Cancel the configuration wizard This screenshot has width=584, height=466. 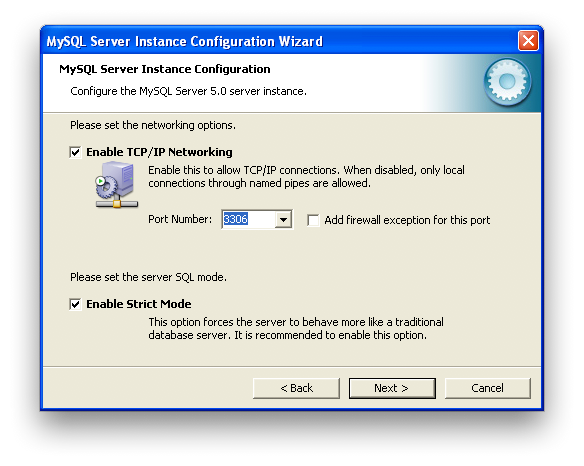coord(488,388)
